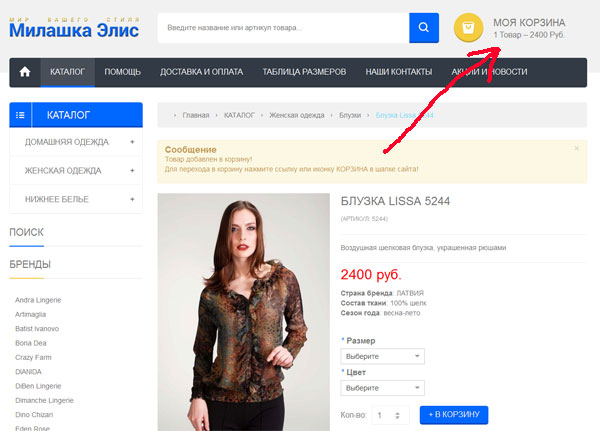
Task: Click the blouse product photo
Action: (x=243, y=312)
